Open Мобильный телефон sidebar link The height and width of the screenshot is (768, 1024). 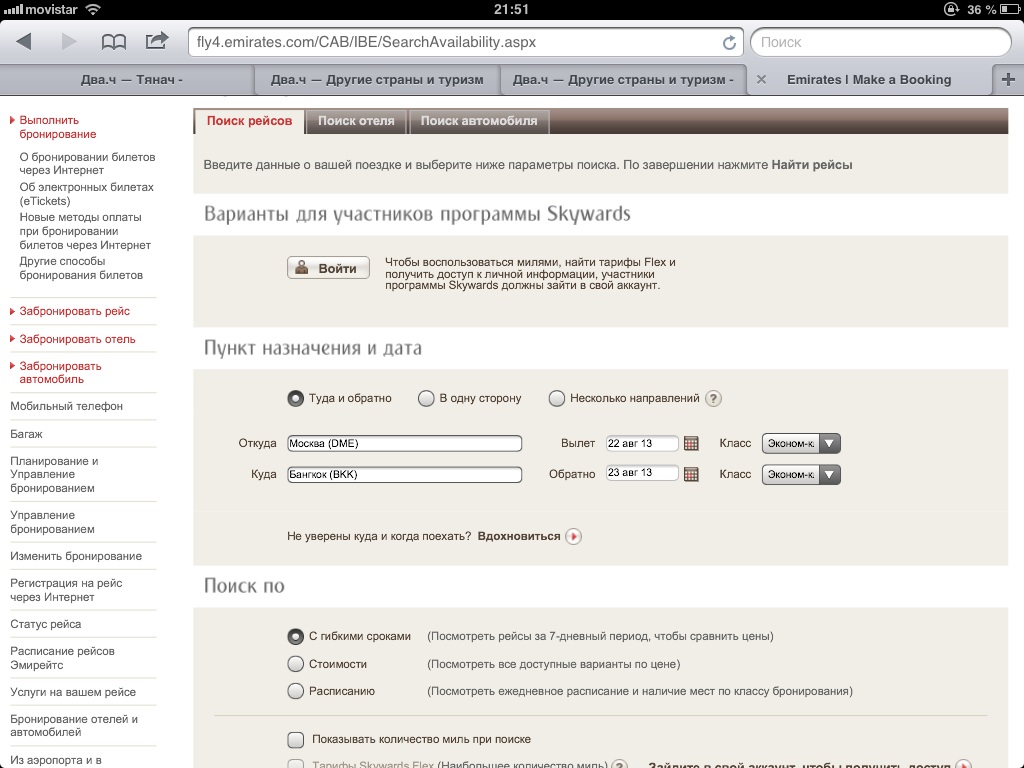pyautogui.click(x=67, y=406)
